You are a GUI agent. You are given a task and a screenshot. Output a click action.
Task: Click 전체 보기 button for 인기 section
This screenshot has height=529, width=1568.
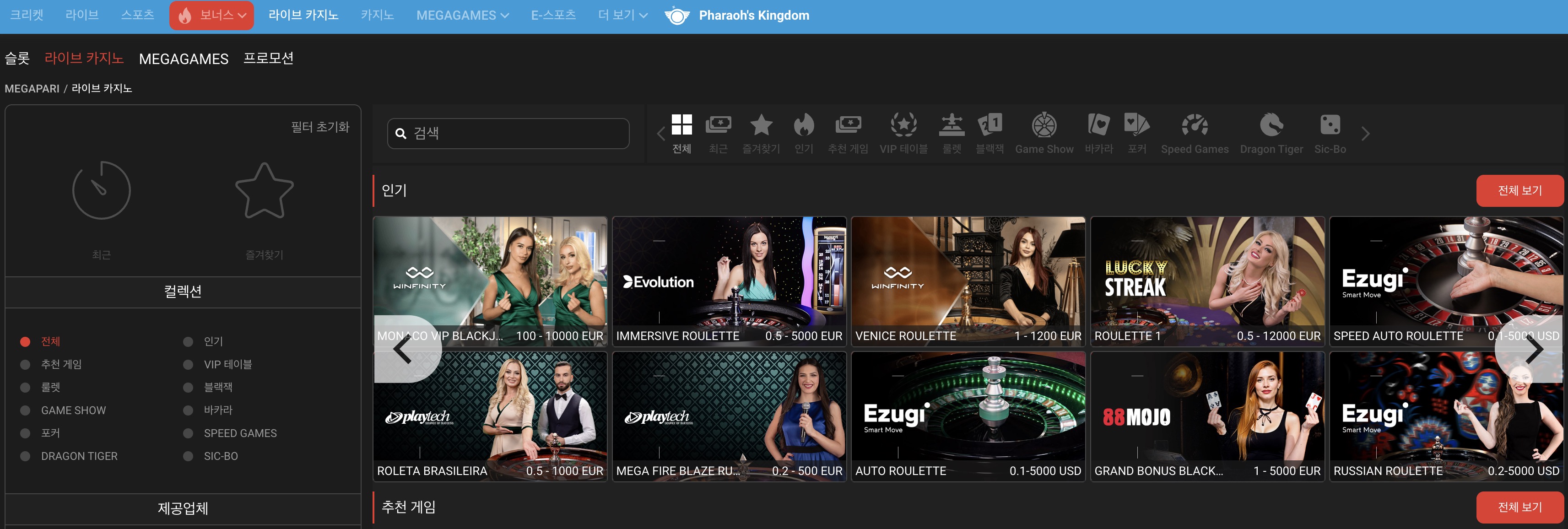click(1520, 190)
